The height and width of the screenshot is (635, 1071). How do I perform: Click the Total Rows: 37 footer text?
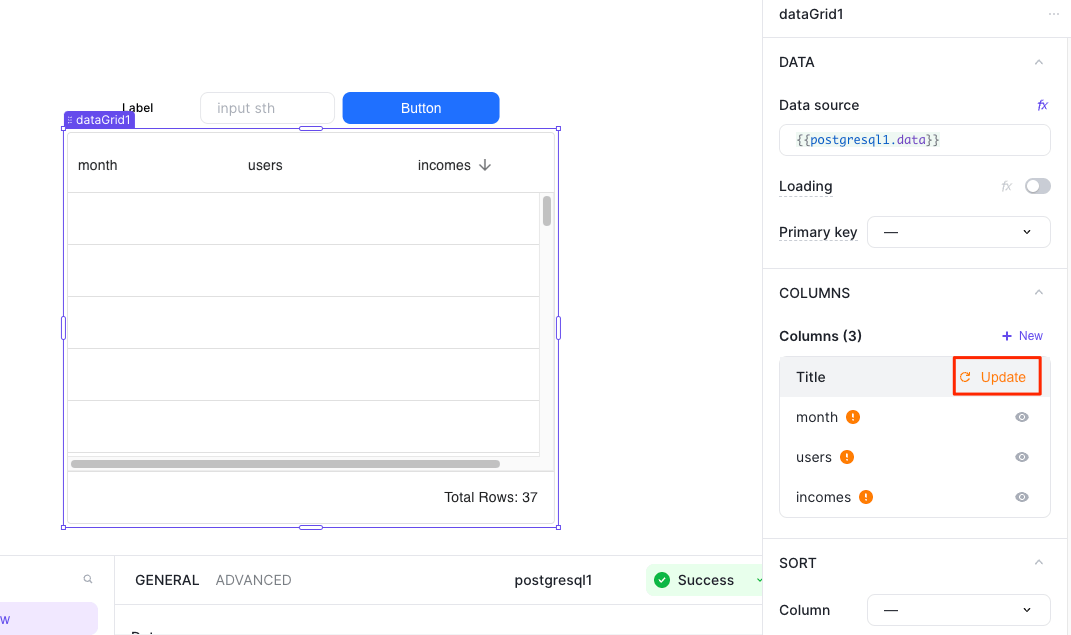(x=490, y=497)
